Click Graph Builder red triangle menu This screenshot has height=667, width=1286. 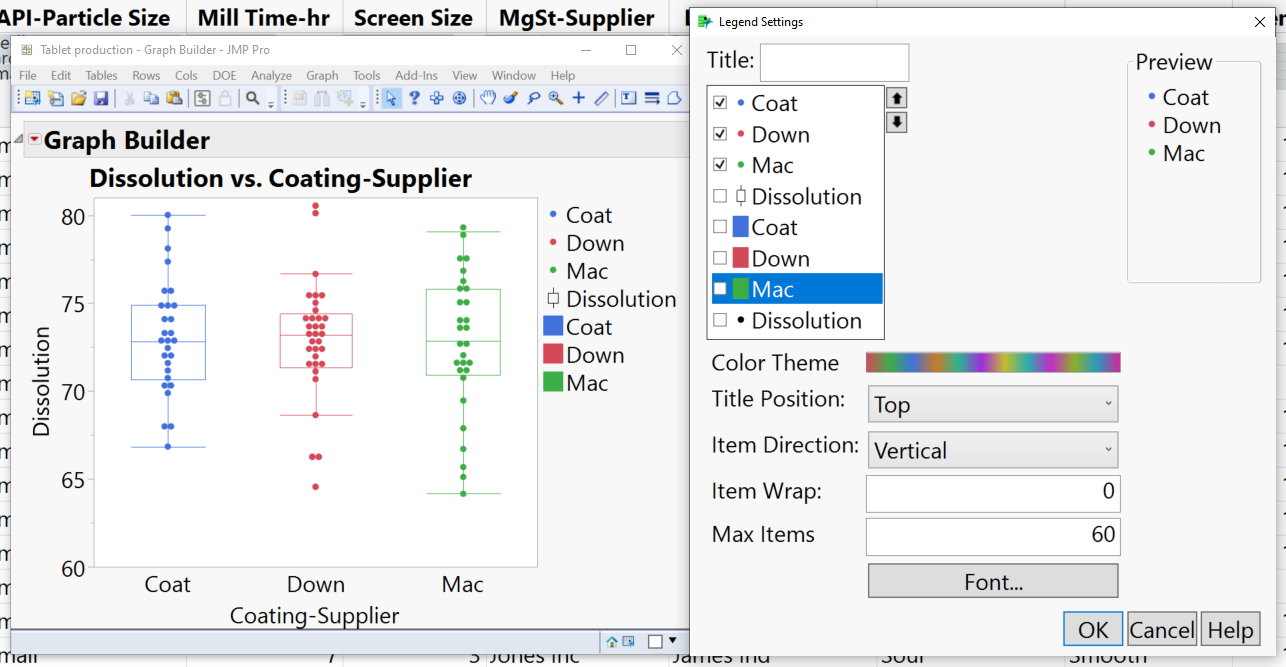click(34, 140)
